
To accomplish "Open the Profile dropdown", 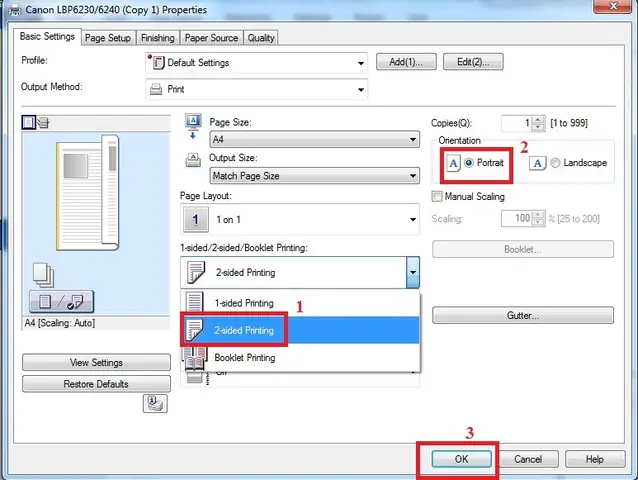I will pyautogui.click(x=256, y=63).
